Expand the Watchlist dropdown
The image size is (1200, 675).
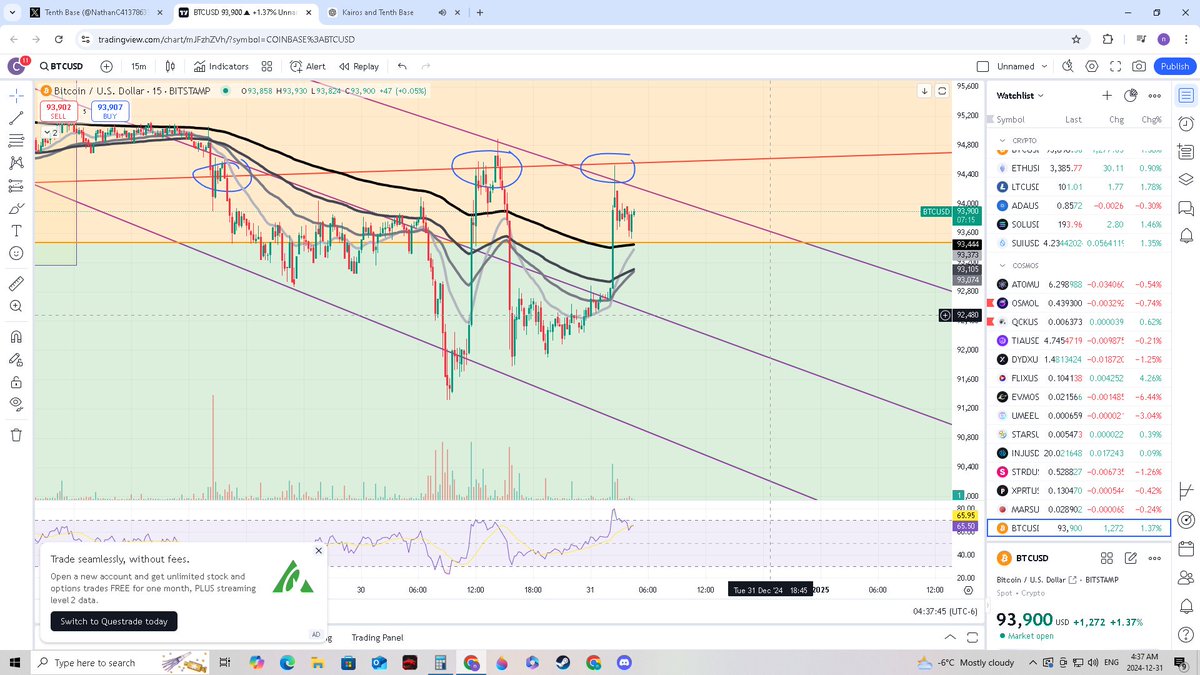click(1020, 95)
